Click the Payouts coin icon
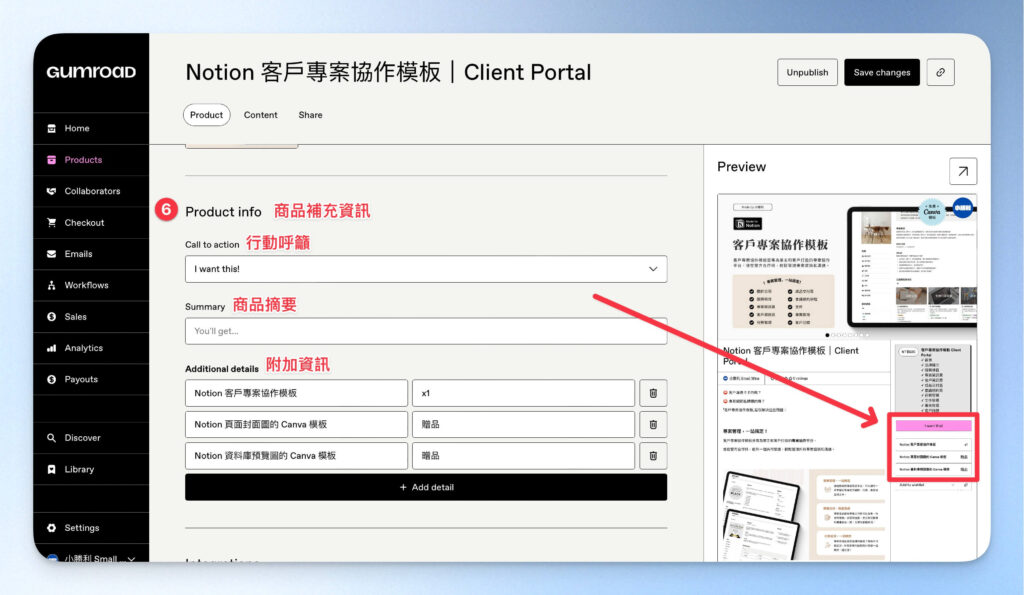This screenshot has width=1024, height=595. tap(52, 379)
